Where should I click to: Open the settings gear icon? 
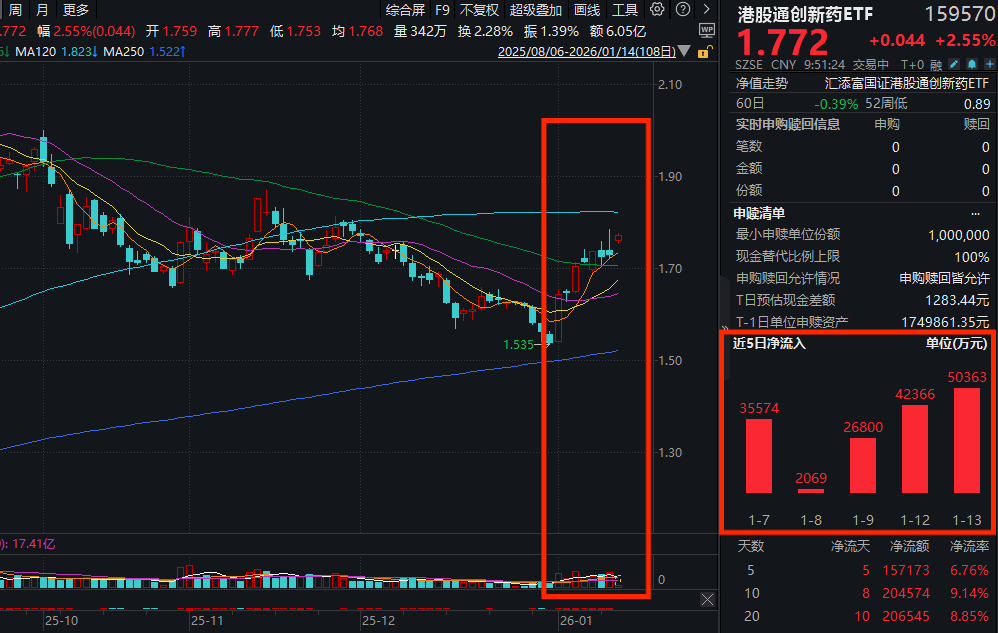click(658, 9)
